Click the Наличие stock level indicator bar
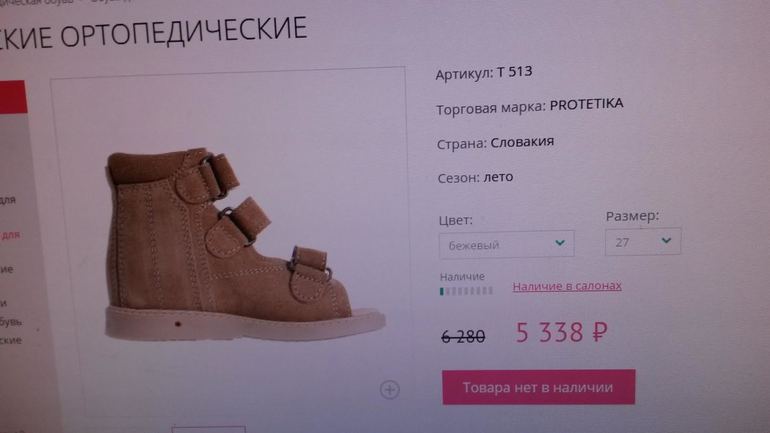The width and height of the screenshot is (770, 433). click(466, 291)
